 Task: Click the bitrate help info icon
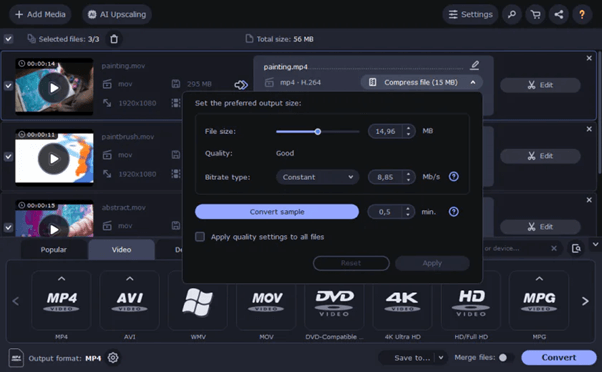coord(453,177)
